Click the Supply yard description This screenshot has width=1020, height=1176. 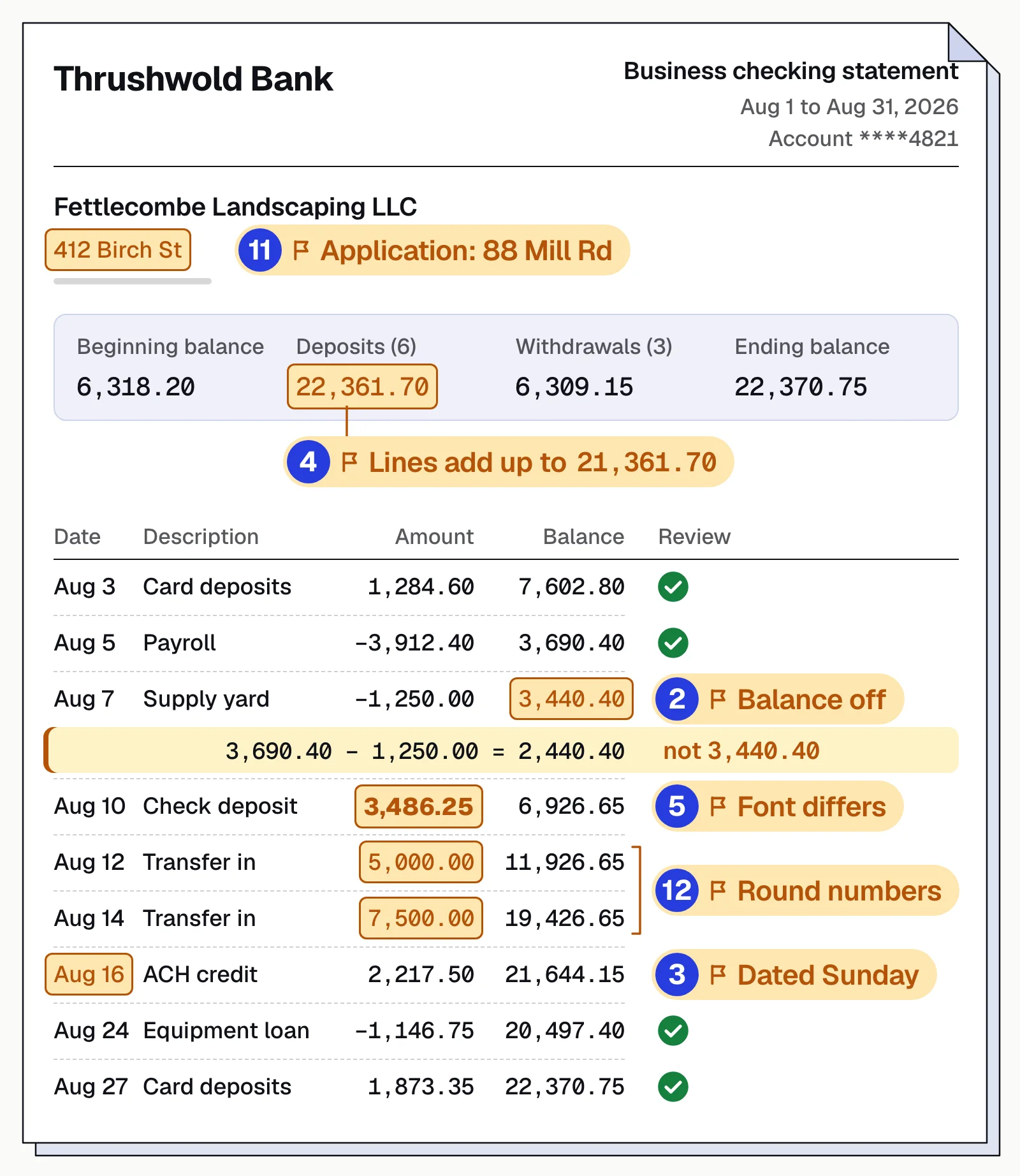pos(206,699)
